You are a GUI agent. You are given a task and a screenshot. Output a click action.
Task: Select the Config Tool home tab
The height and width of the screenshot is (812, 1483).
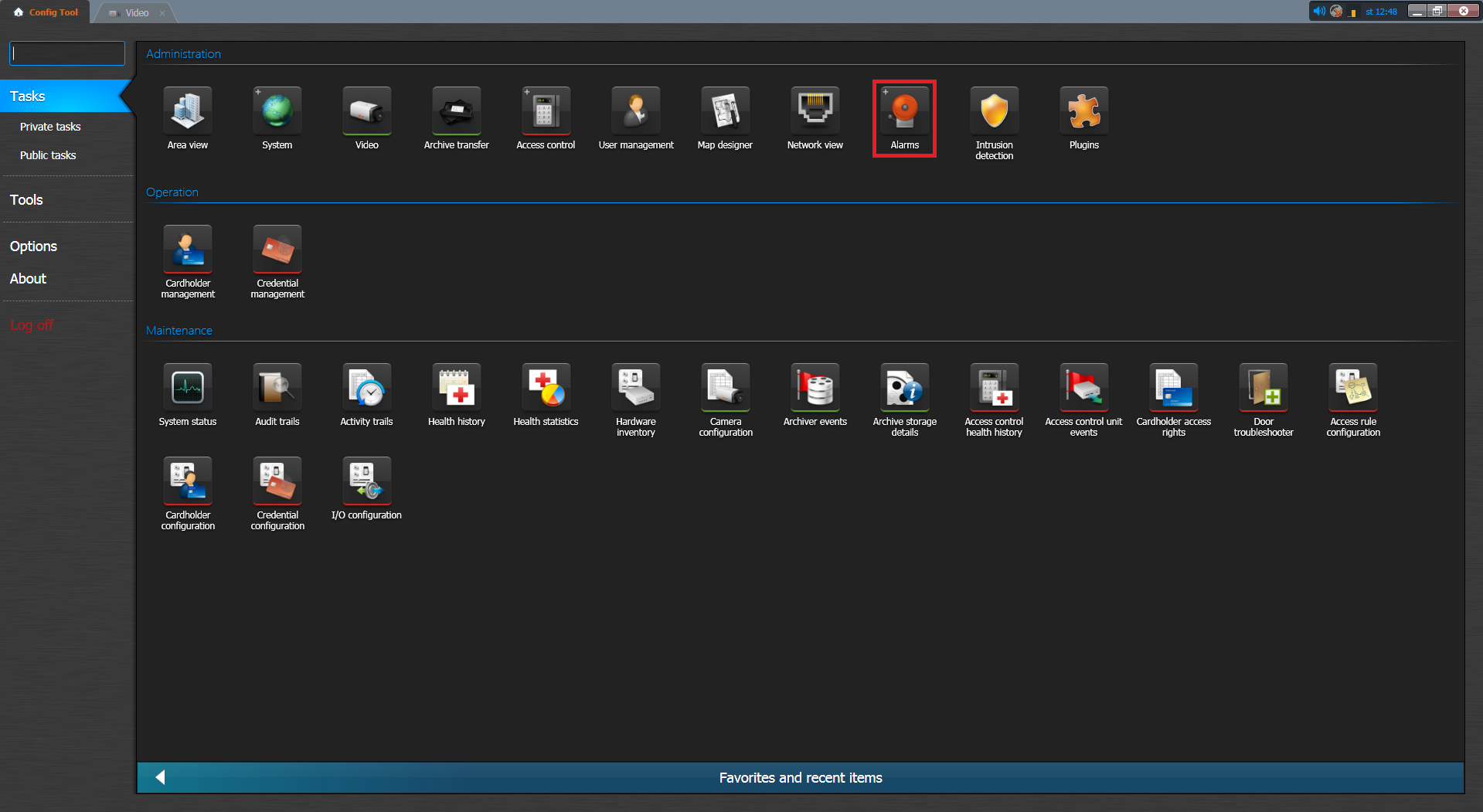[x=46, y=12]
